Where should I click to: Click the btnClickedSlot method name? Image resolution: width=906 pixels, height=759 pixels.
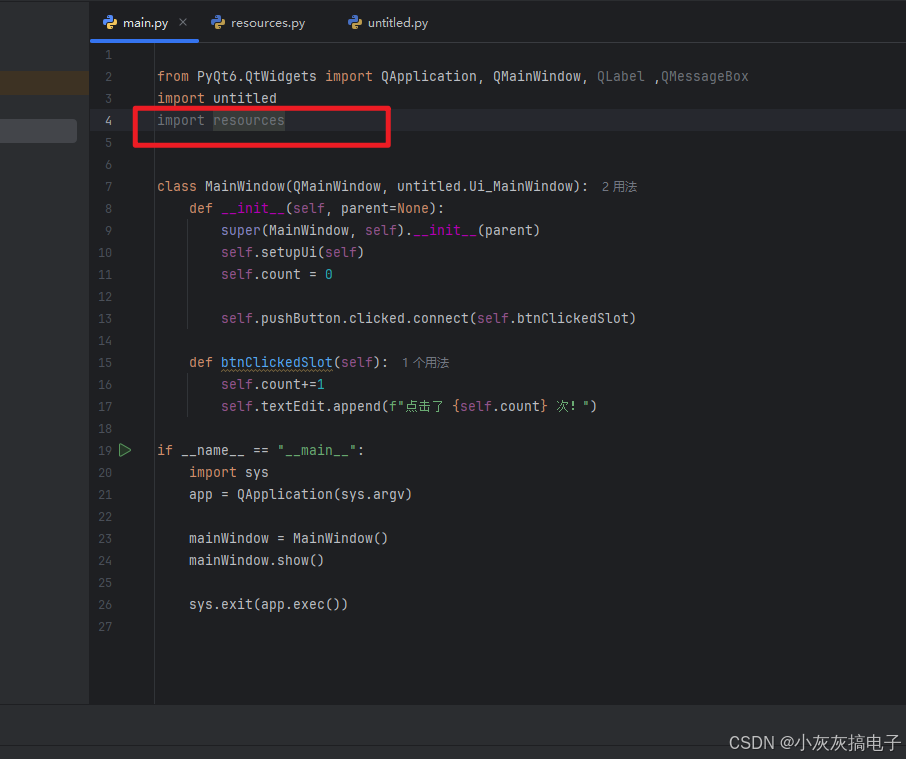coord(276,362)
